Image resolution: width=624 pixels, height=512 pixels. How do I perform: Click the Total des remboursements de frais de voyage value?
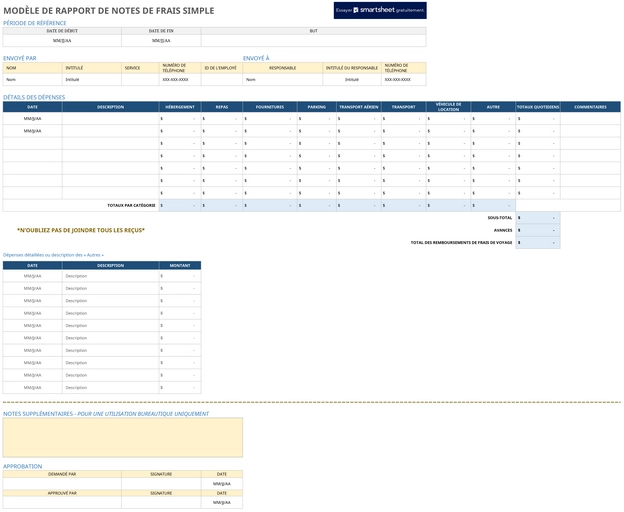pyautogui.click(x=538, y=242)
